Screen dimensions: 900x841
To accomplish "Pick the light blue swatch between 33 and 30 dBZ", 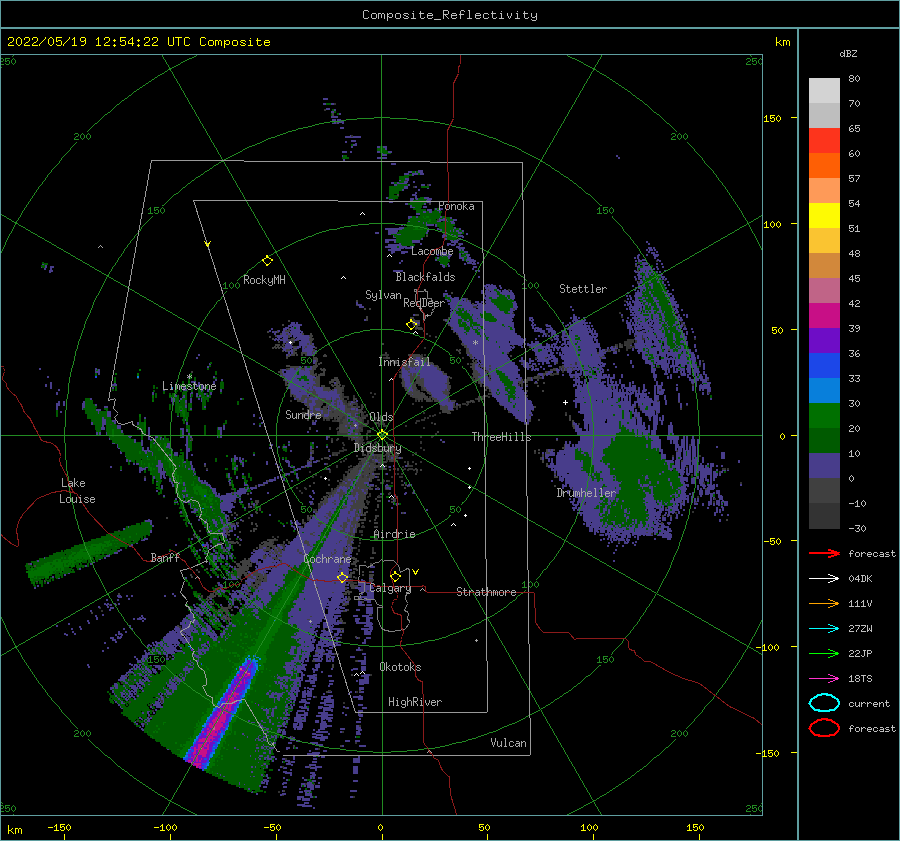I will coord(824,391).
